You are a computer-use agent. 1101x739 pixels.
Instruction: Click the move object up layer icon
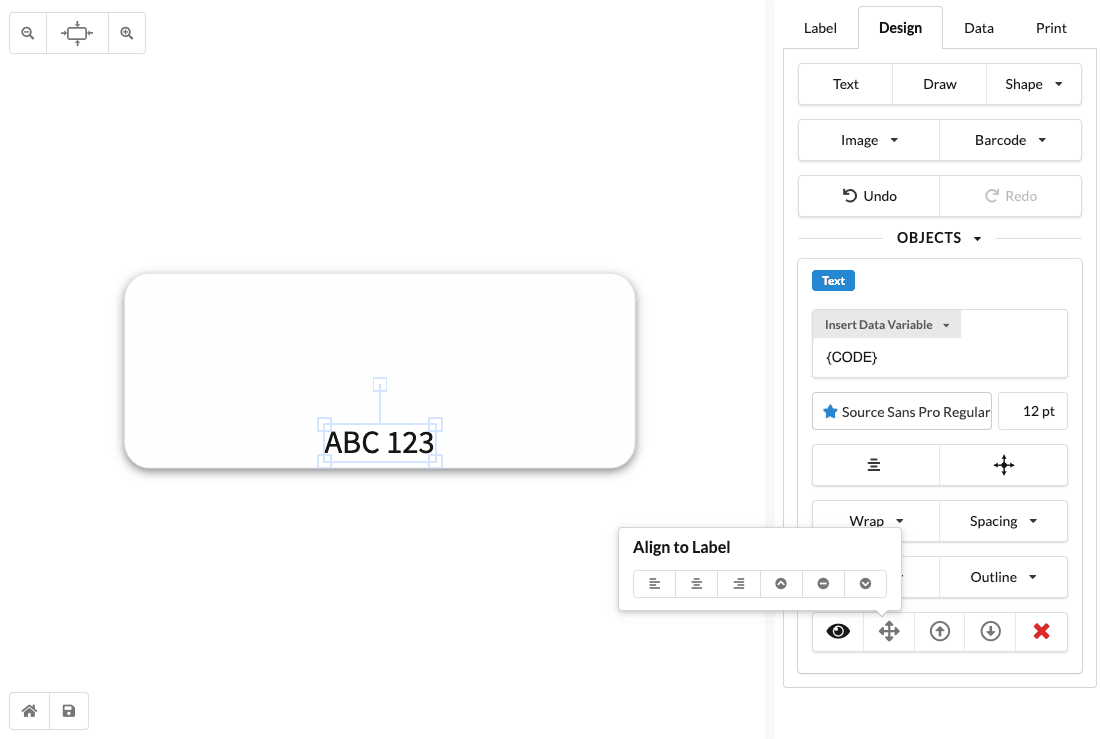coord(939,631)
